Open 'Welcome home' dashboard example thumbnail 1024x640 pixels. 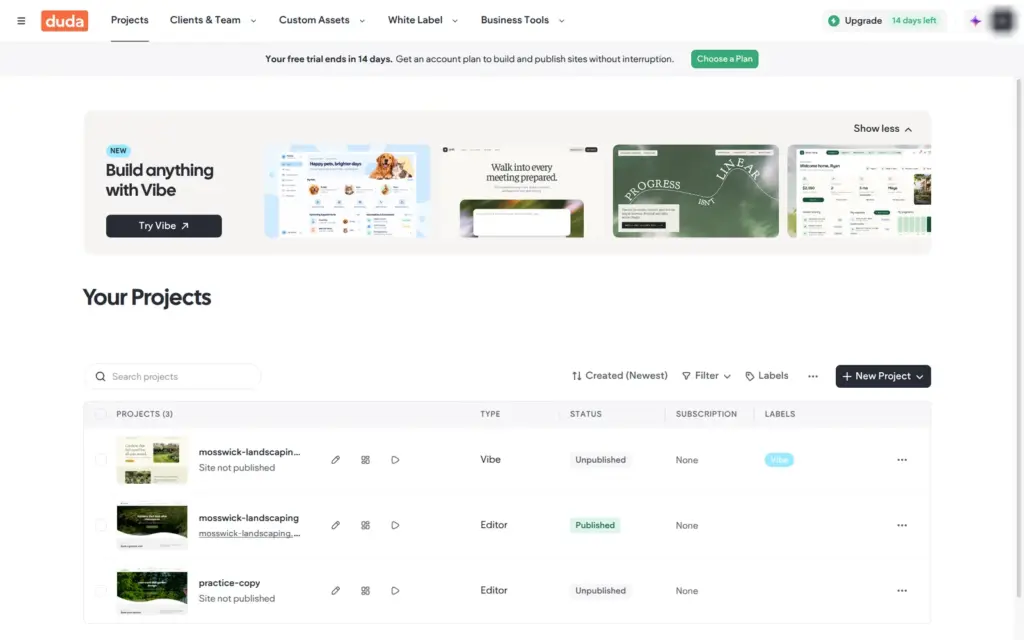pyautogui.click(x=859, y=191)
